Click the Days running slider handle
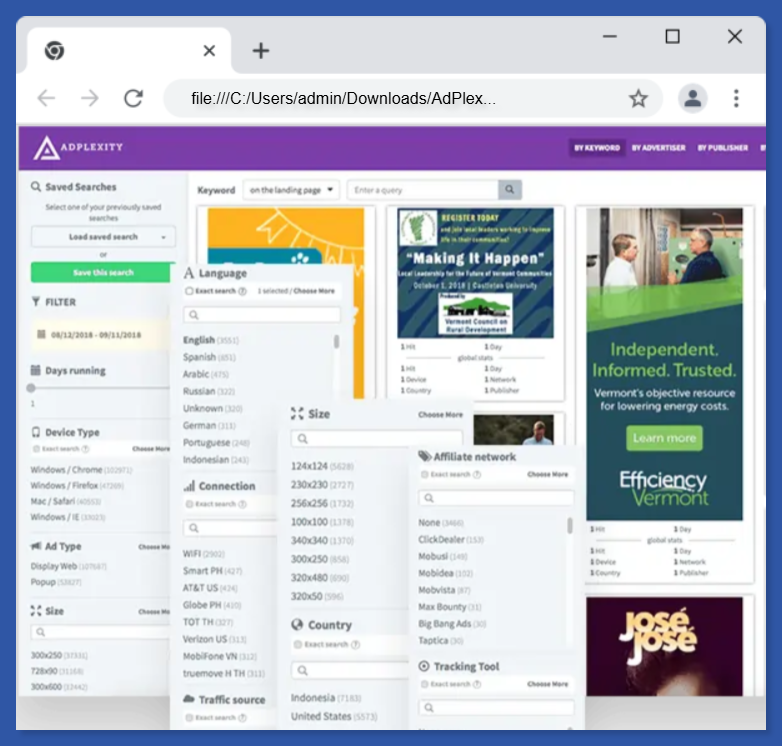Image resolution: width=782 pixels, height=746 pixels. [x=31, y=388]
